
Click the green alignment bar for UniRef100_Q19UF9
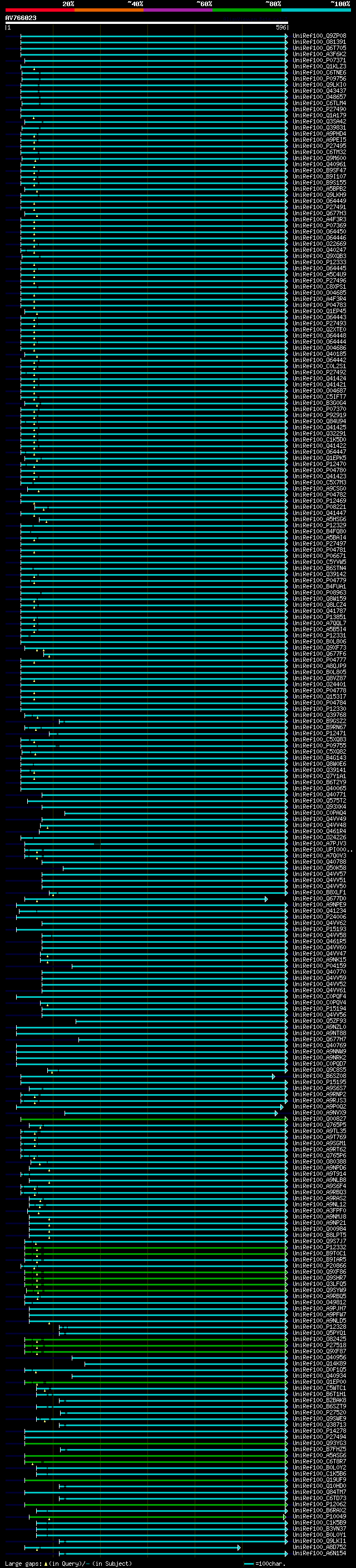(156, 1480)
